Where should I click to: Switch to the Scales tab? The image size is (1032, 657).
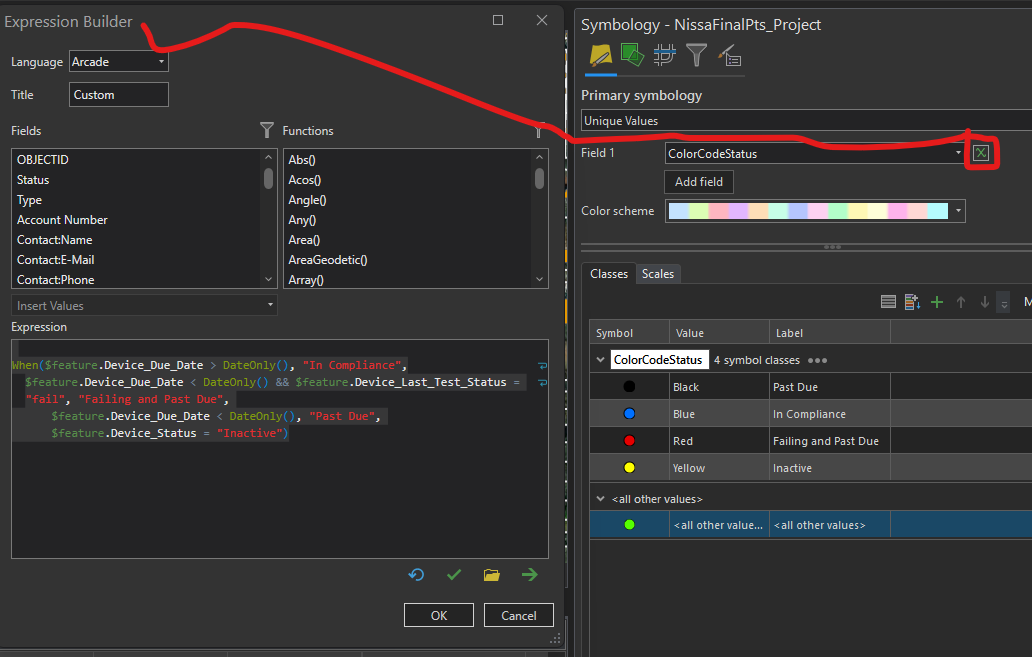pos(658,273)
